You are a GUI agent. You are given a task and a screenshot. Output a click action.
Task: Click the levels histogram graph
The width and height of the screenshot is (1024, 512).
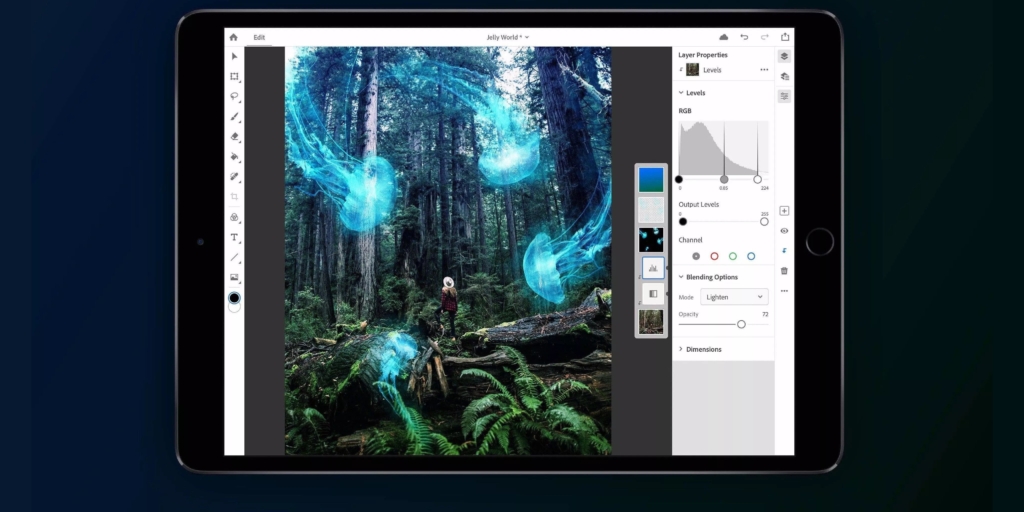point(724,148)
